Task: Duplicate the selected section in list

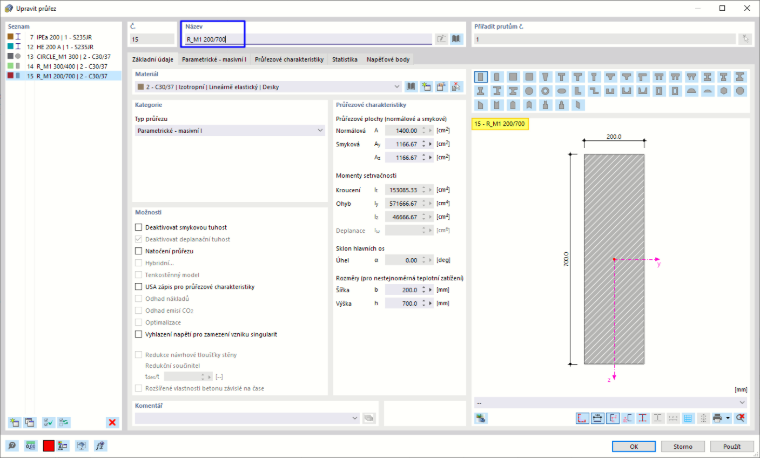Action: click(x=30, y=422)
